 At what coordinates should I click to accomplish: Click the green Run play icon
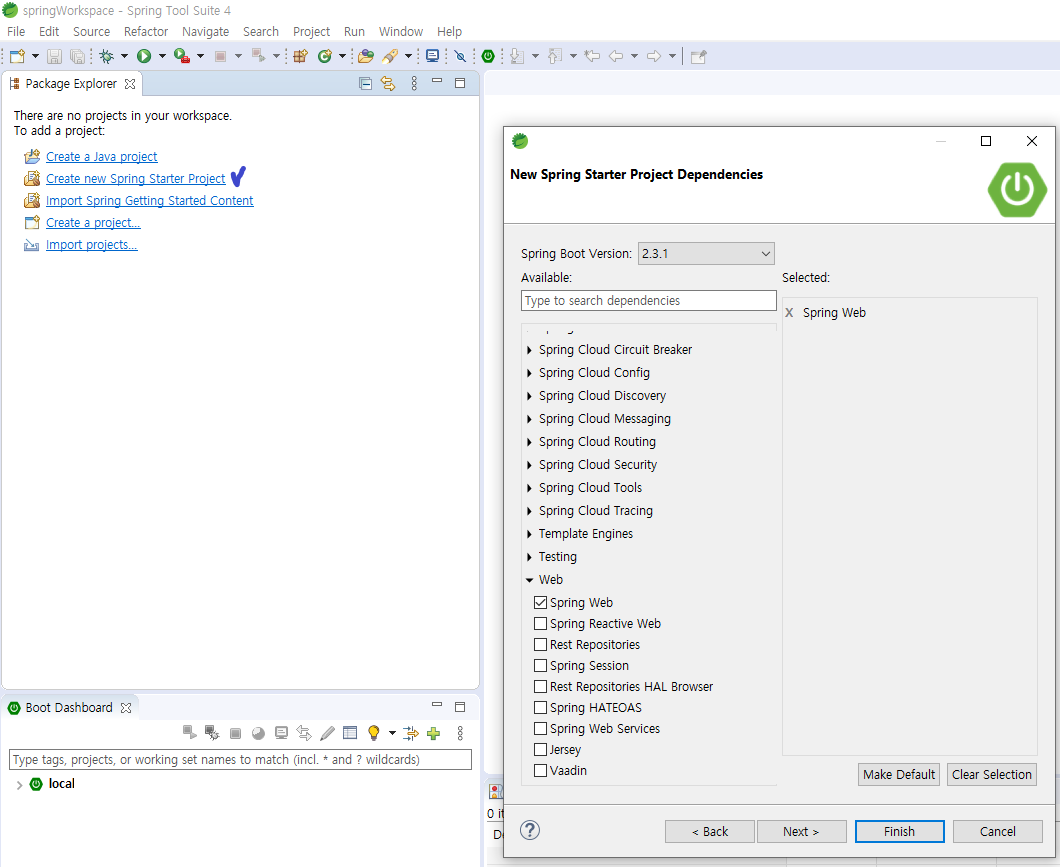pos(144,56)
